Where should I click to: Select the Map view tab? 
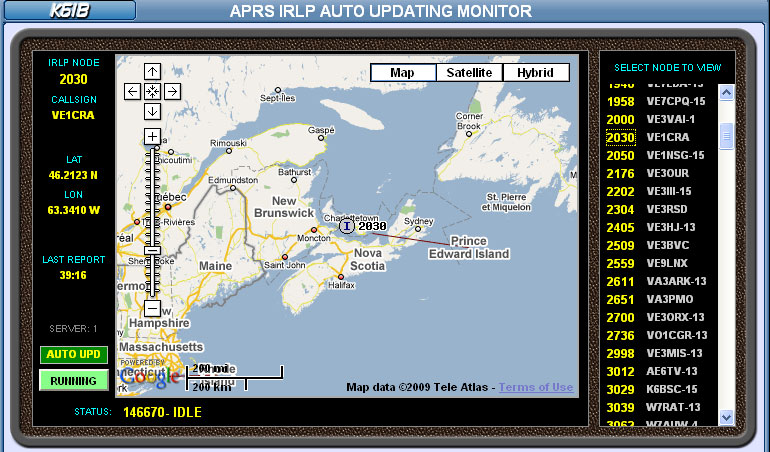tap(403, 73)
